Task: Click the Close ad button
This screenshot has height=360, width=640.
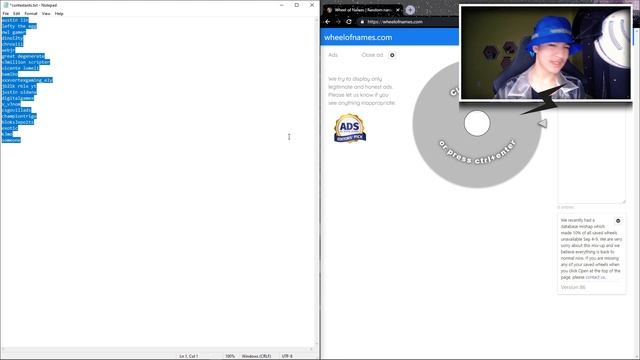Action: click(x=372, y=55)
